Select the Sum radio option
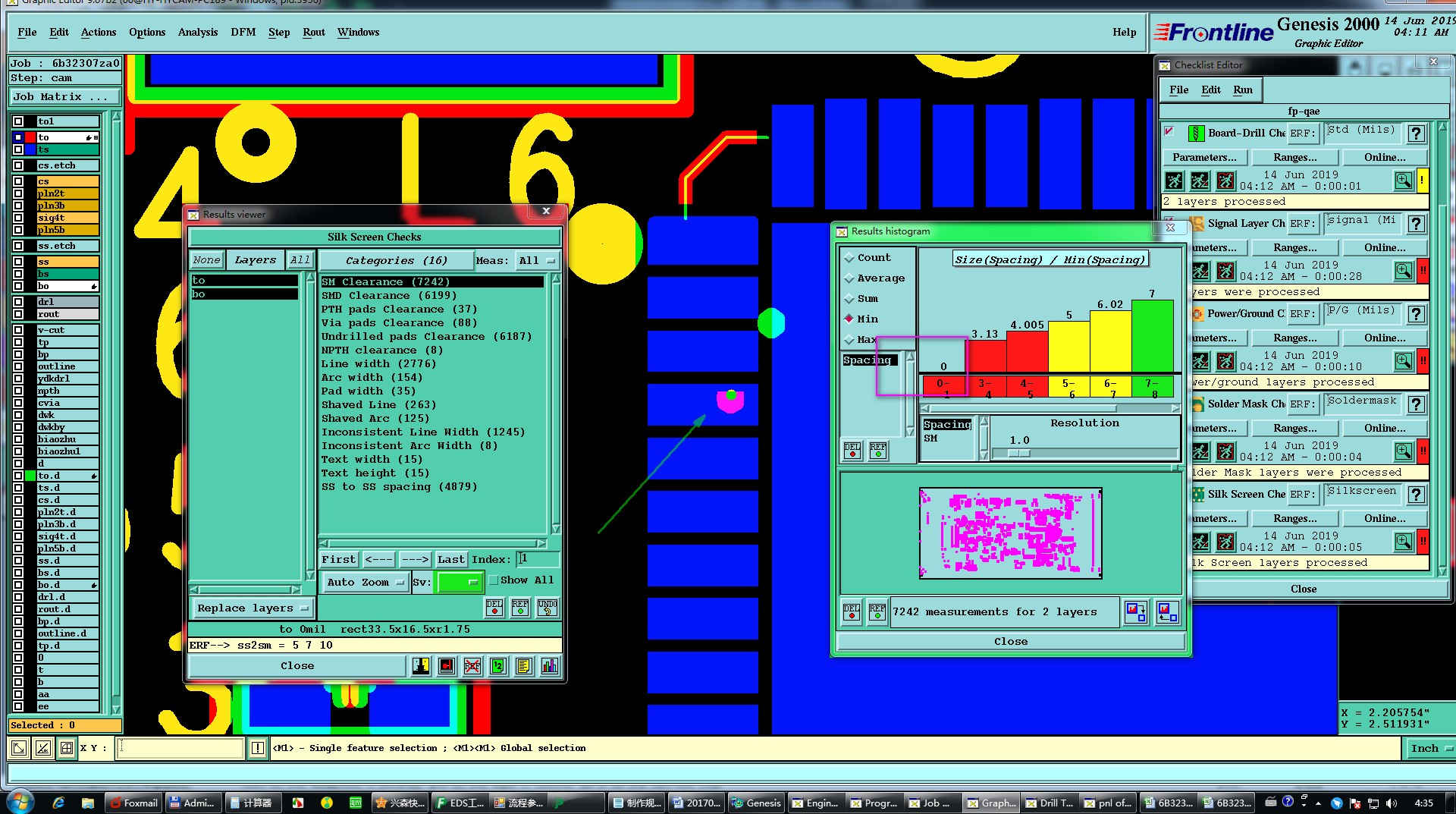1456x814 pixels. pos(849,299)
